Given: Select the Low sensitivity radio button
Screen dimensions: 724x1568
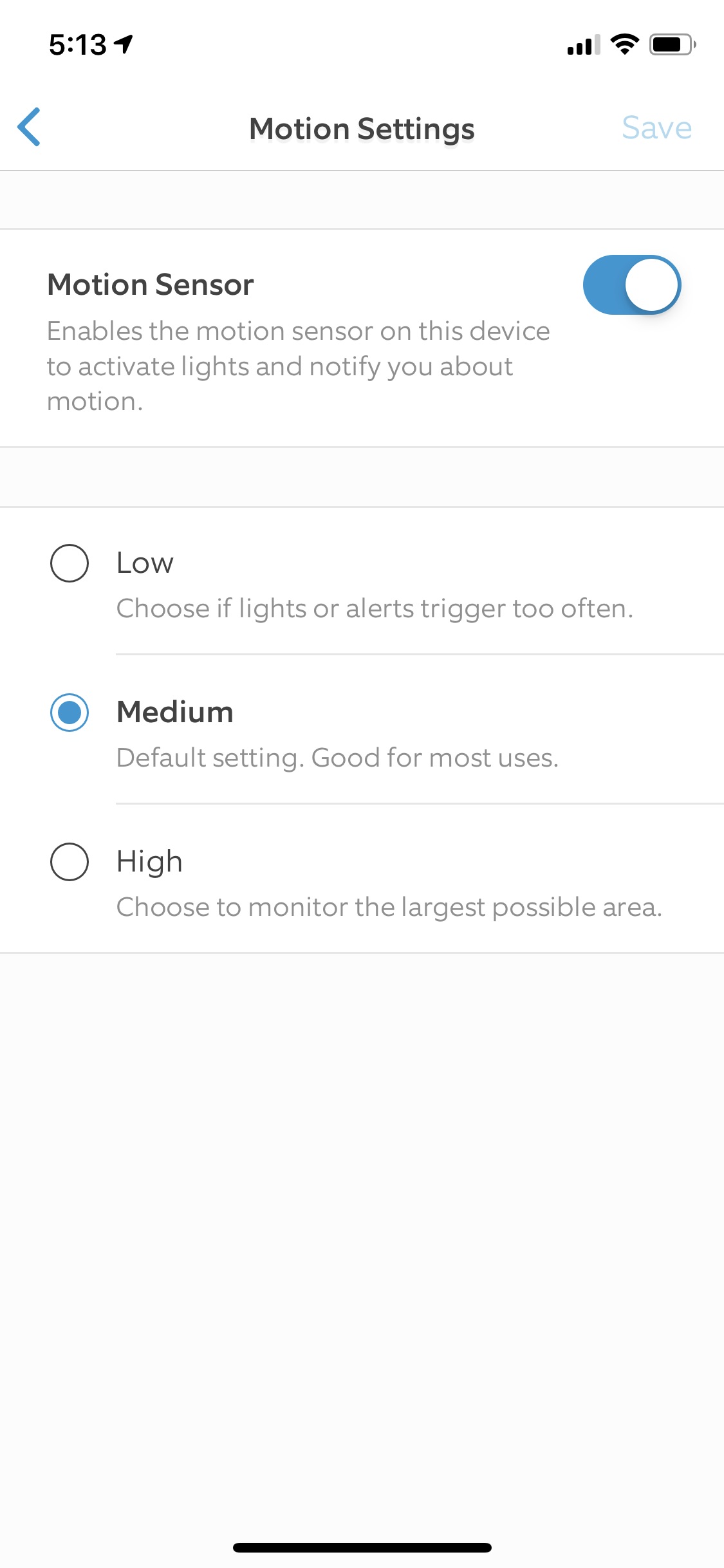Looking at the screenshot, I should click(70, 563).
